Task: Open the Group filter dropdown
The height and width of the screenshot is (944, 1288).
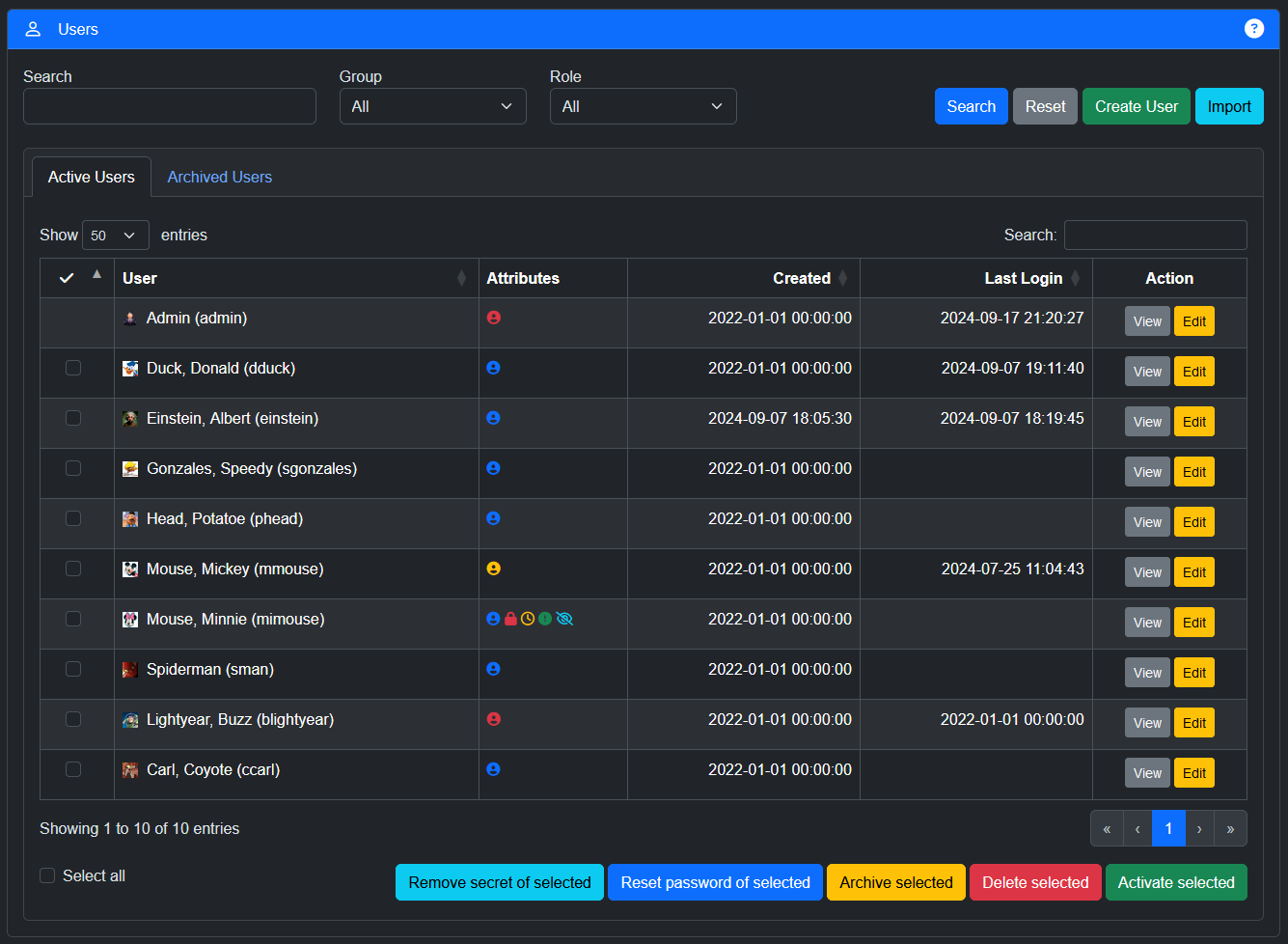Action: click(x=432, y=106)
